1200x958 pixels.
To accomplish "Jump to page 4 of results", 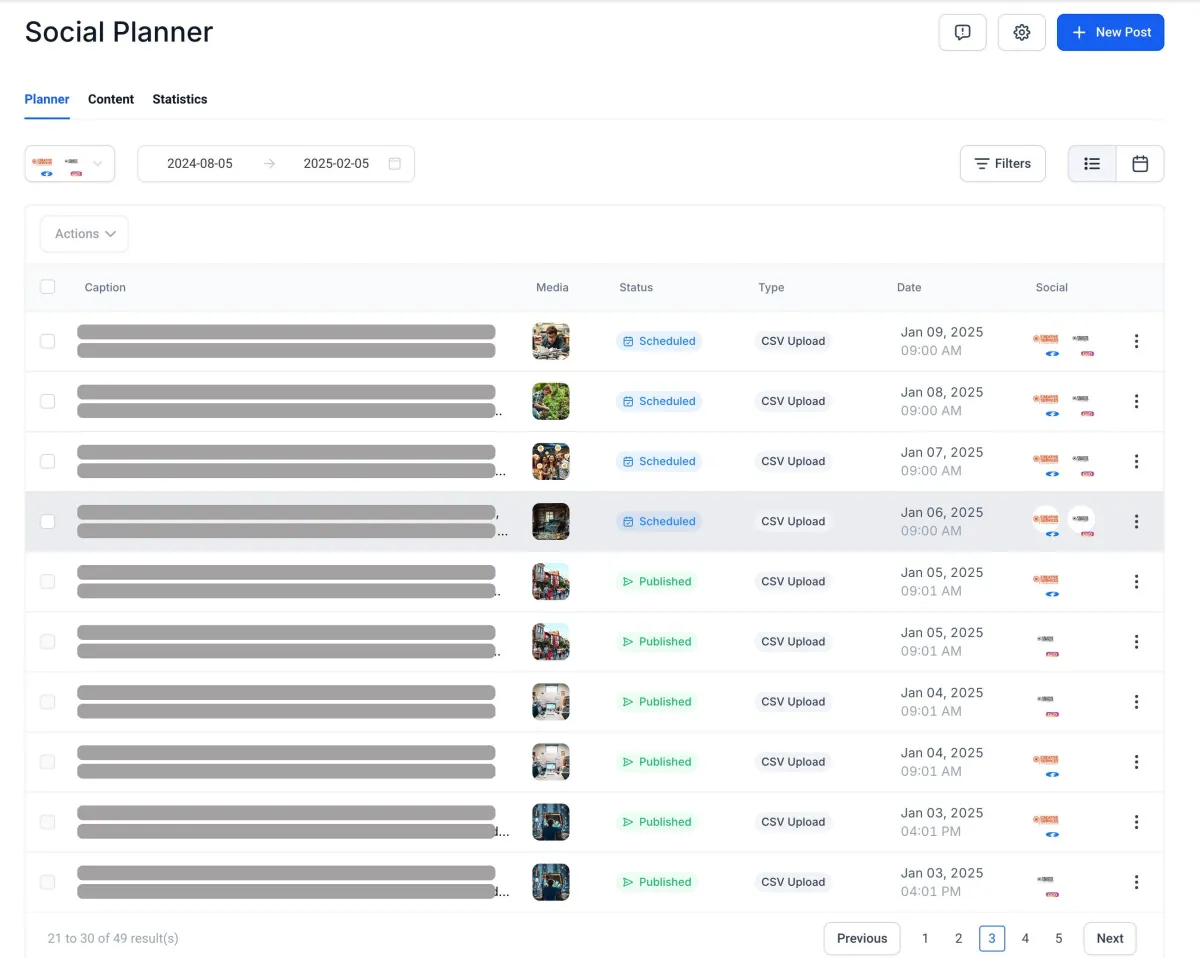I will click(x=1025, y=938).
